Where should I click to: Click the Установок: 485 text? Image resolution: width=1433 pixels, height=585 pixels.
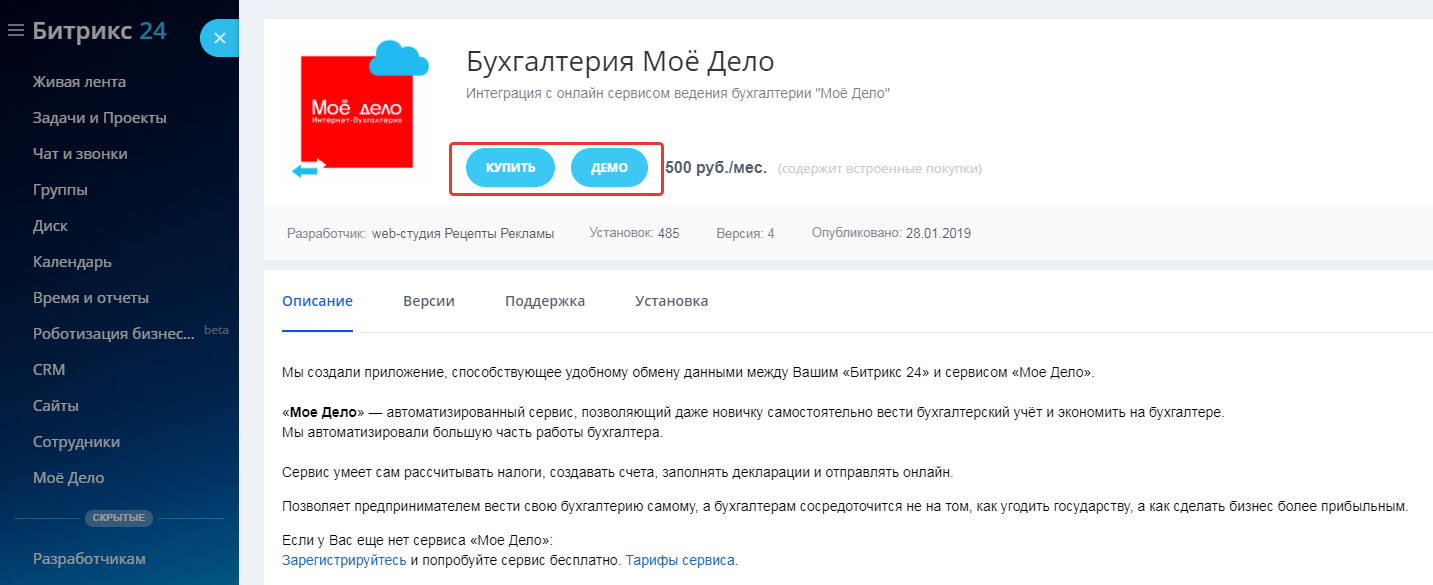tap(634, 233)
